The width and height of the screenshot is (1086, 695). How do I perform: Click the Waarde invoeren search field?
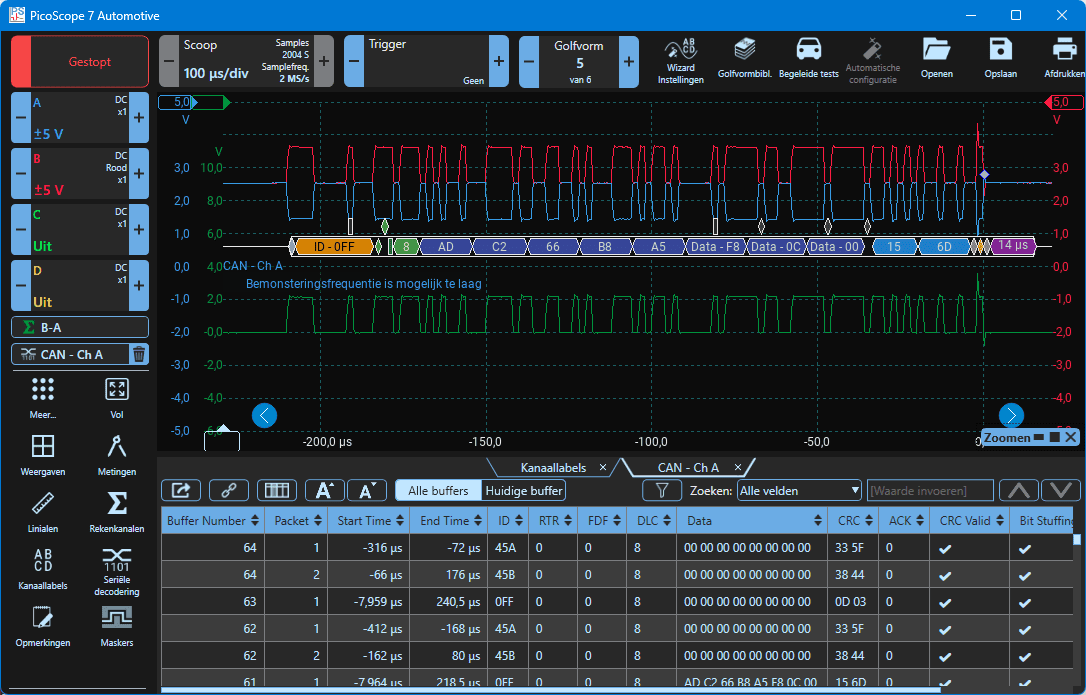coord(929,491)
